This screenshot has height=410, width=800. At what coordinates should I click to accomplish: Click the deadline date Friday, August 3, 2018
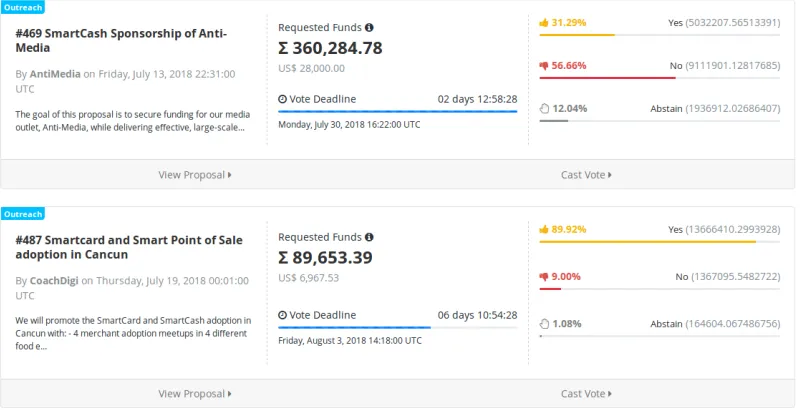pos(350,340)
